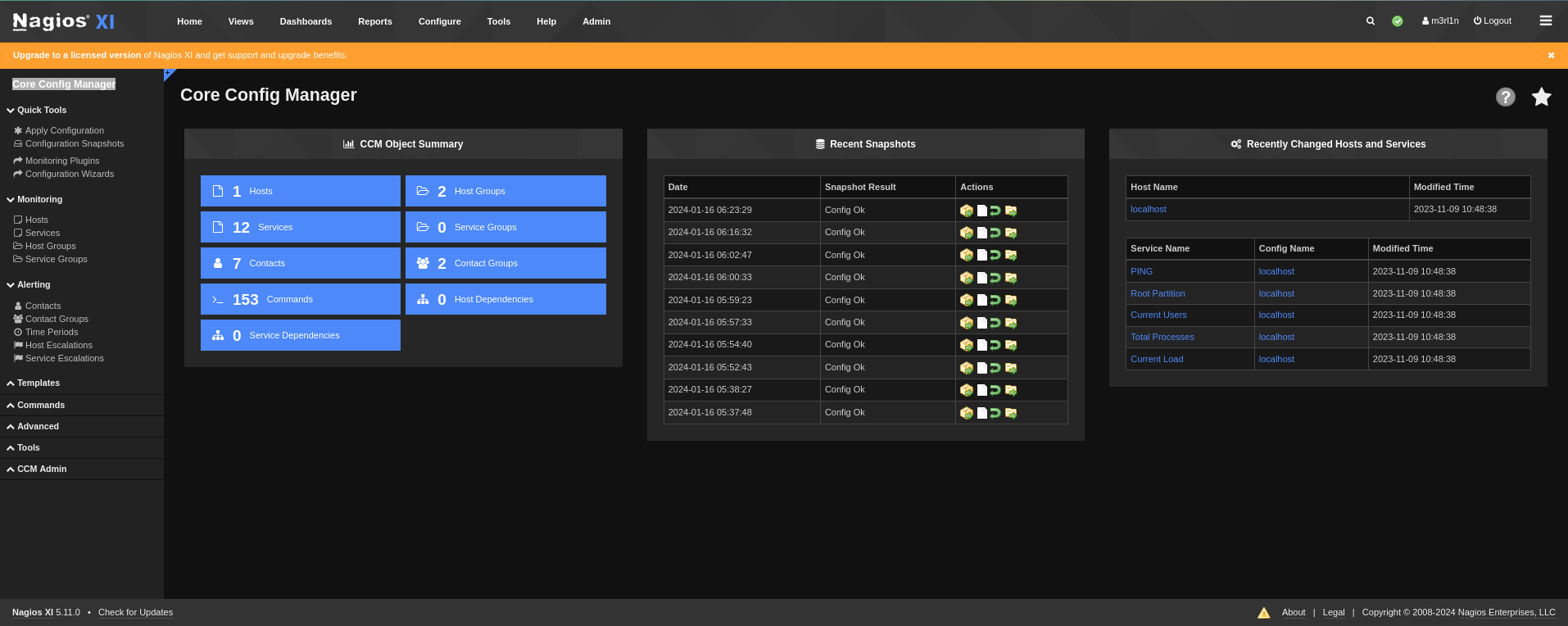The height and width of the screenshot is (626, 1568).
Task: Expand the Commands sidebar section
Action: (36, 405)
